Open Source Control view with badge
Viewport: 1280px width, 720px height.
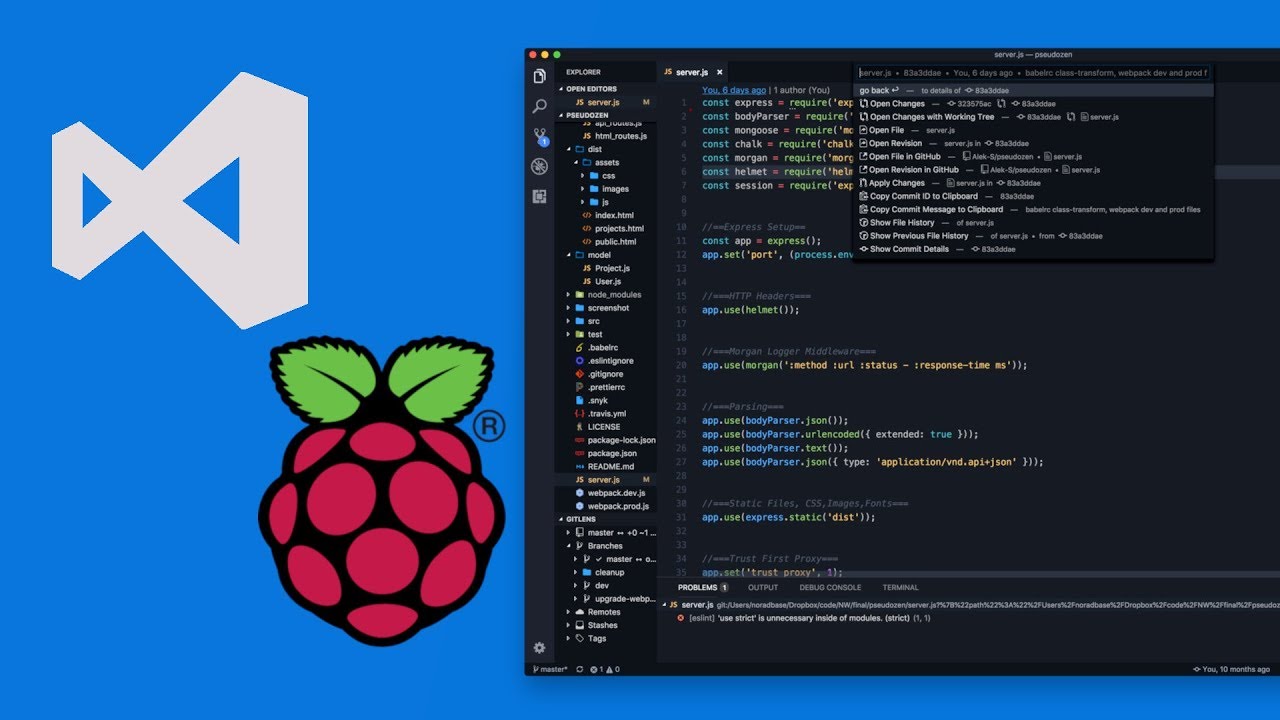tap(540, 136)
